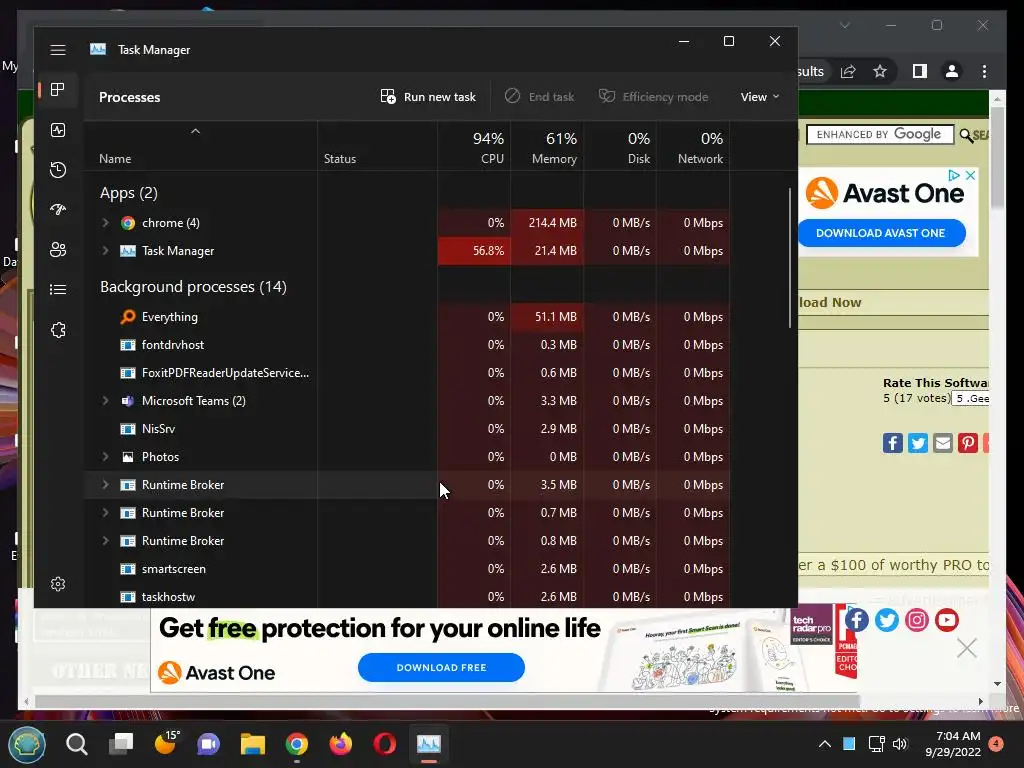This screenshot has width=1024, height=768.
Task: Share page via Pinterest icon
Action: click(967, 443)
